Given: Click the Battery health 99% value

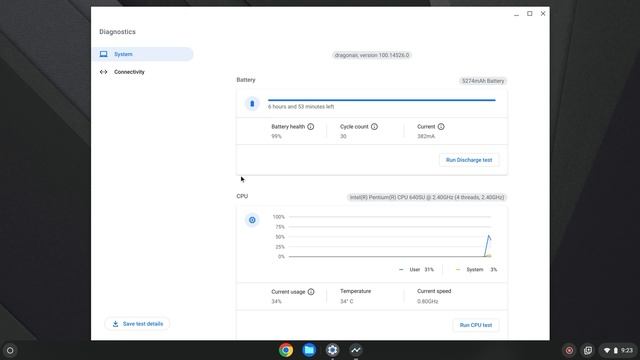Looking at the screenshot, I should [x=276, y=136].
